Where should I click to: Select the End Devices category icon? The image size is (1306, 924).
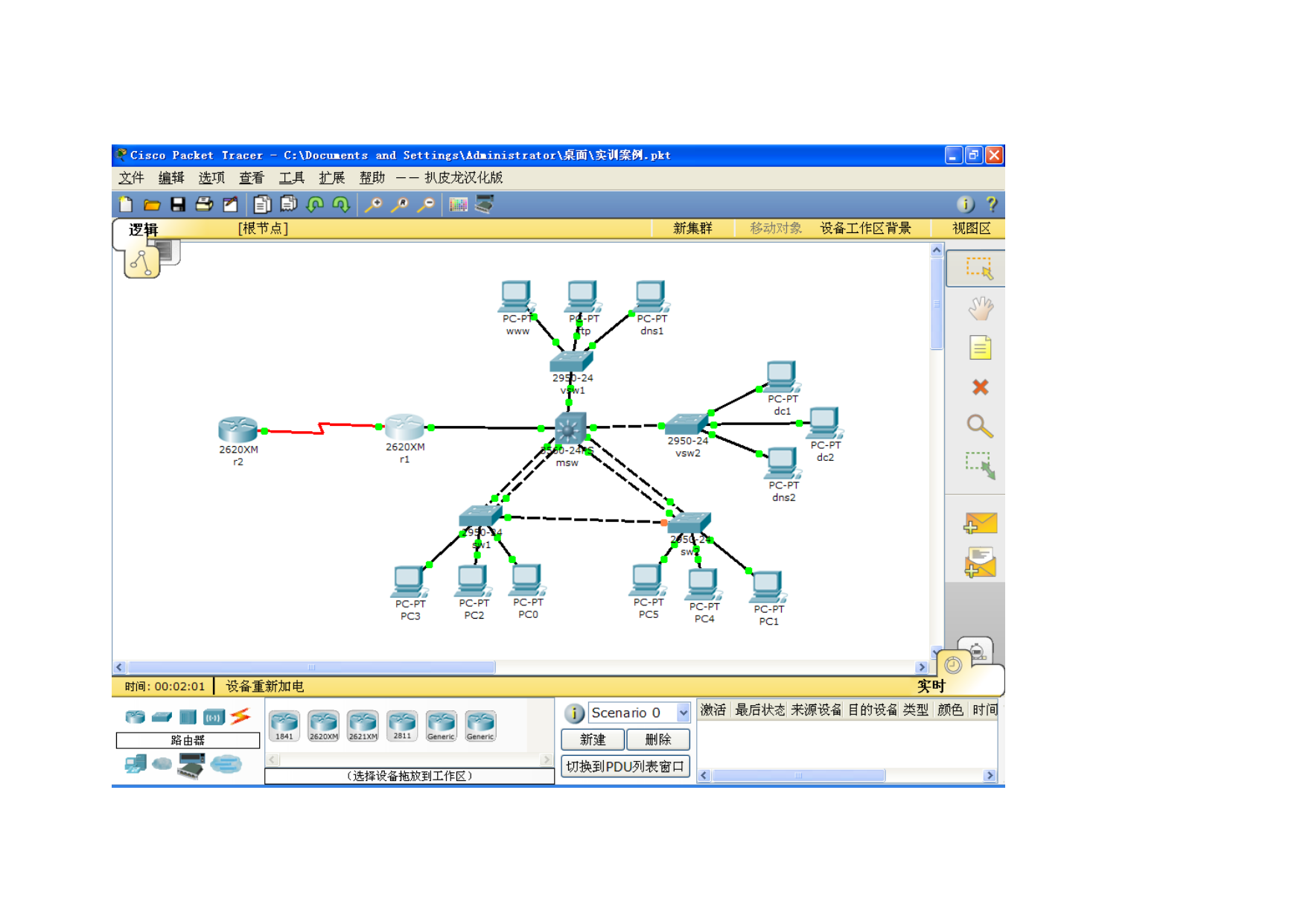pos(136,764)
